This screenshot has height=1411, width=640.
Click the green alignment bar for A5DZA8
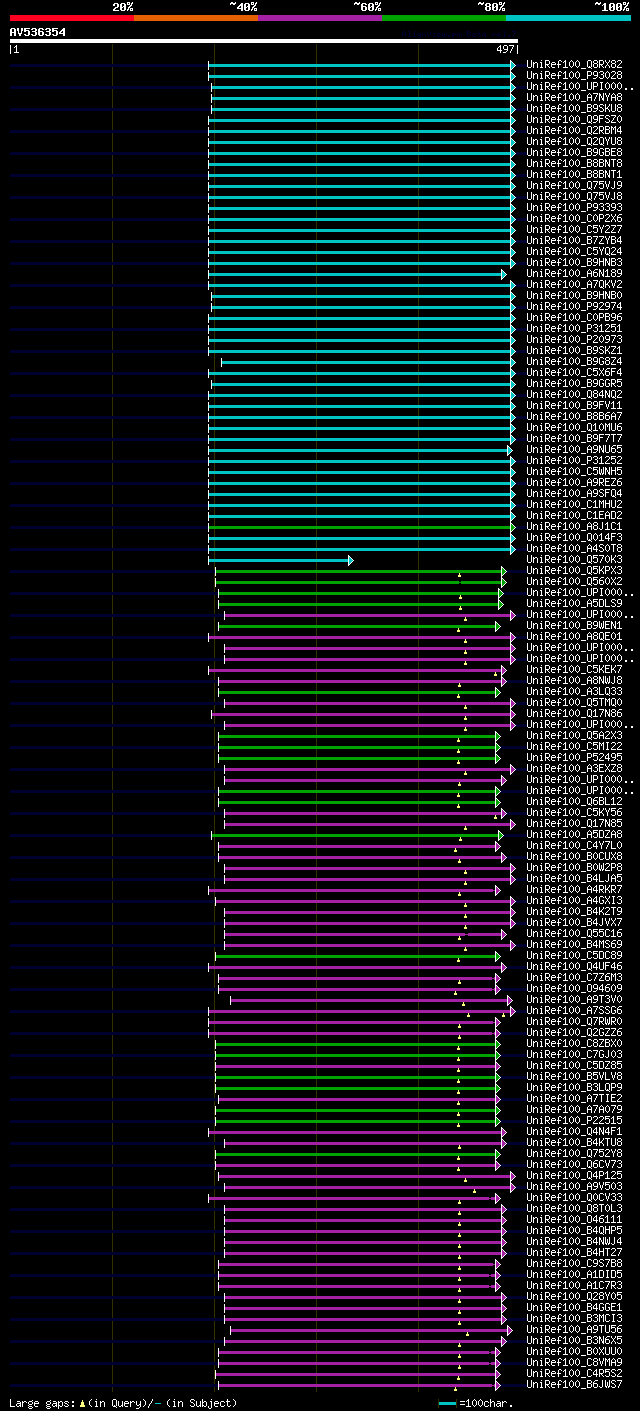point(357,835)
